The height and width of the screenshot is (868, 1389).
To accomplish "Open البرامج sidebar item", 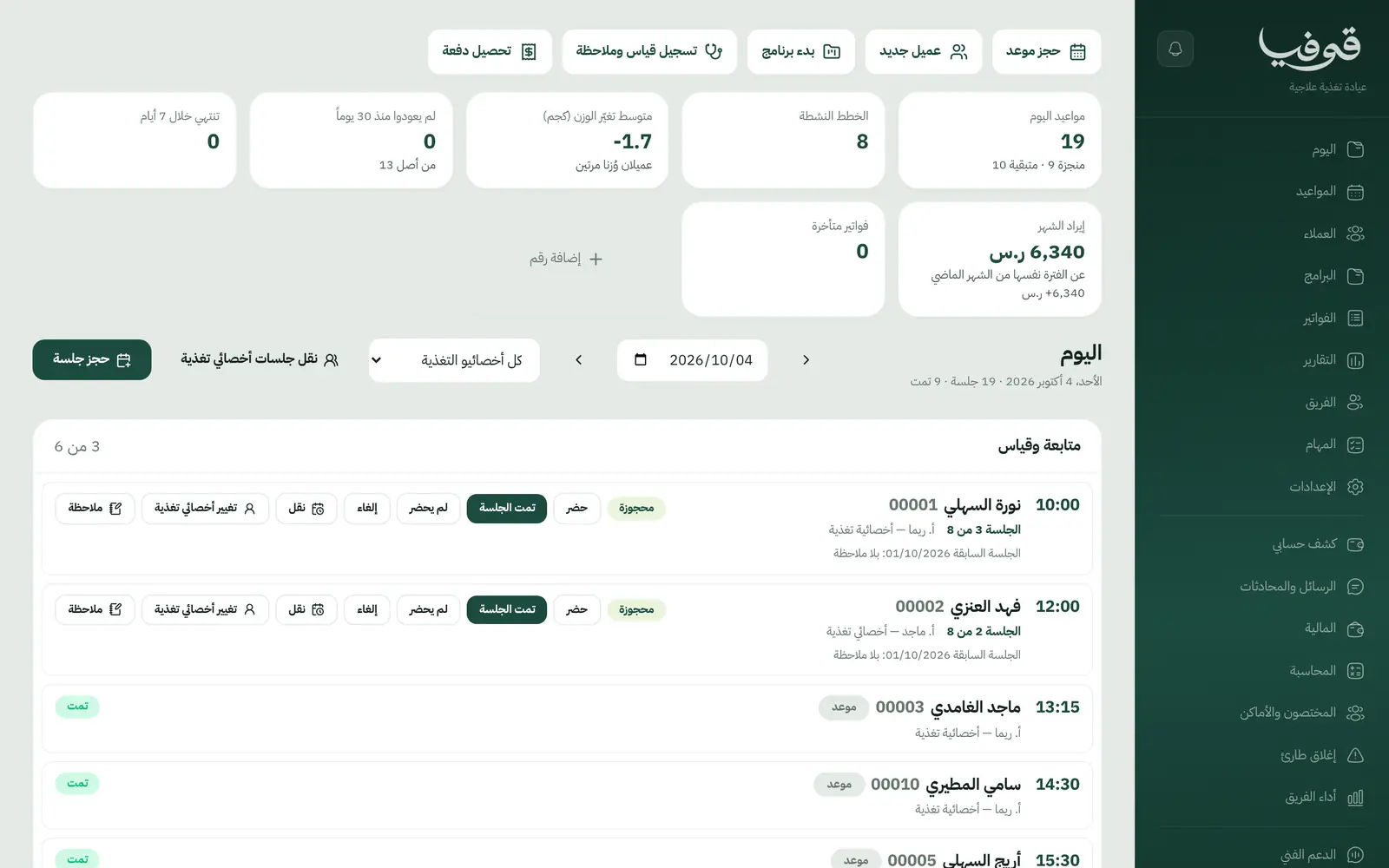I will pos(1261,276).
